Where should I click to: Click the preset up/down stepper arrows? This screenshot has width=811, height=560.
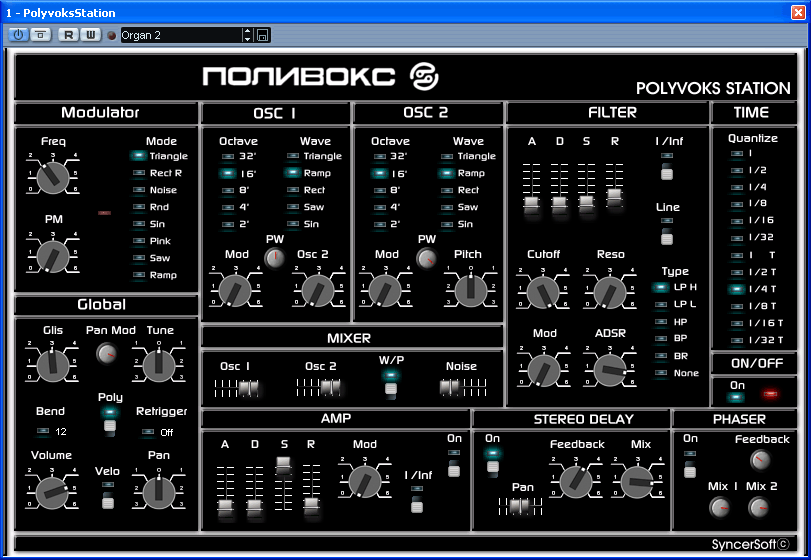click(x=247, y=35)
